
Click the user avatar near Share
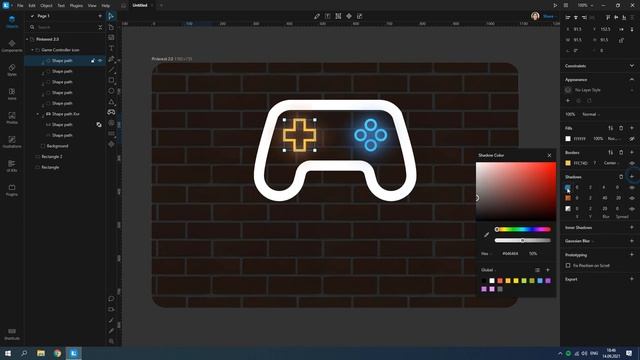tap(535, 16)
